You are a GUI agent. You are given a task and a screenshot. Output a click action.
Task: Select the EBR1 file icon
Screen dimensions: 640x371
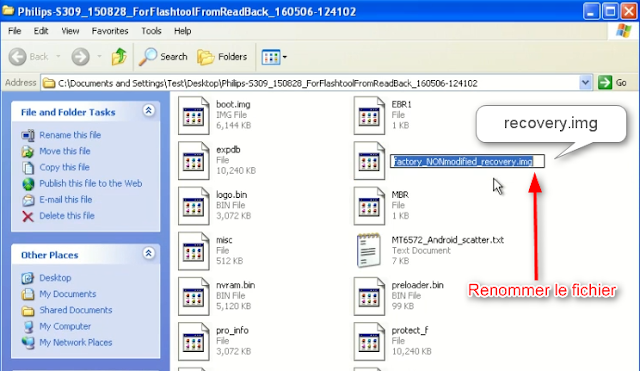369,116
